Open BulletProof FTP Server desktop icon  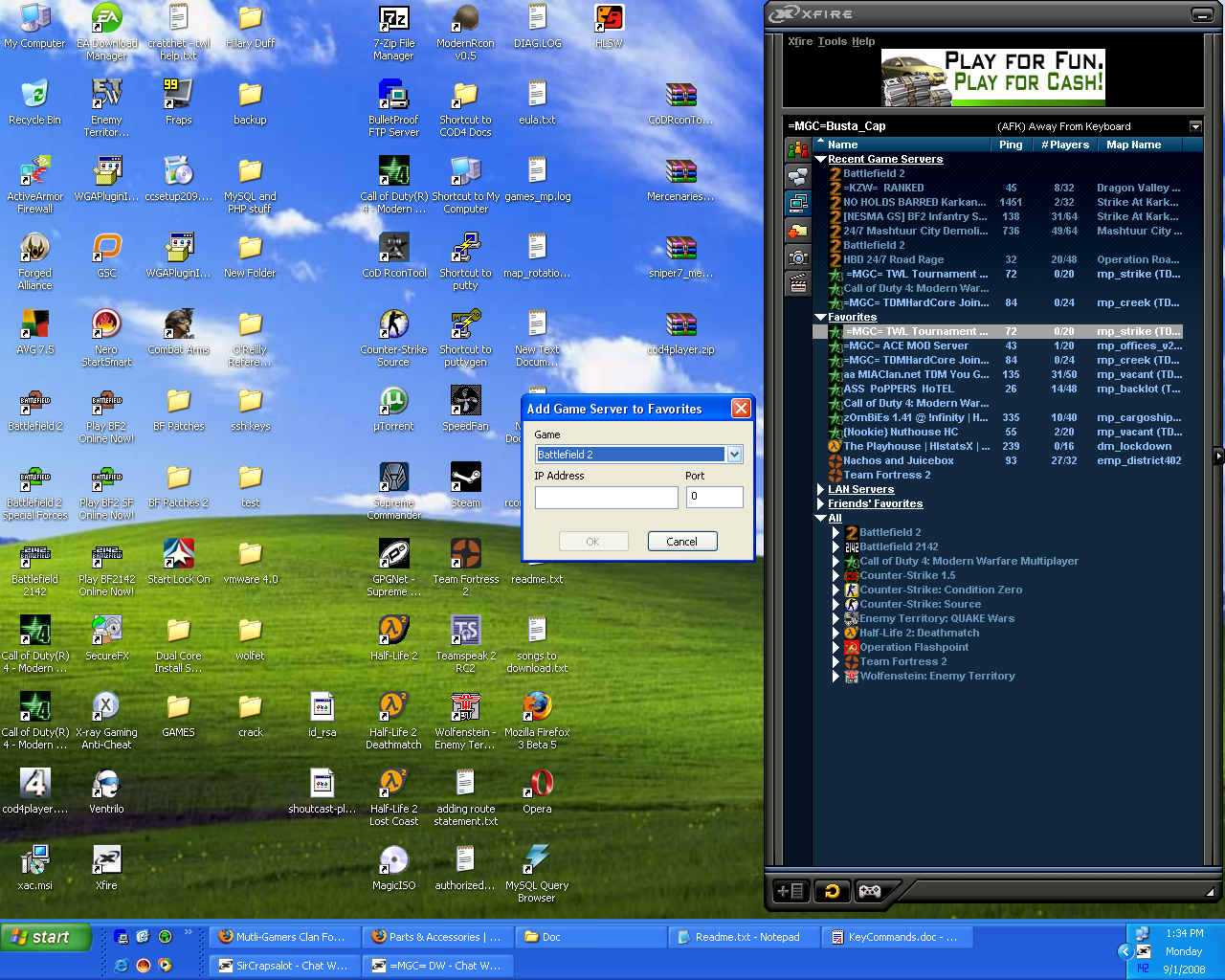click(393, 108)
